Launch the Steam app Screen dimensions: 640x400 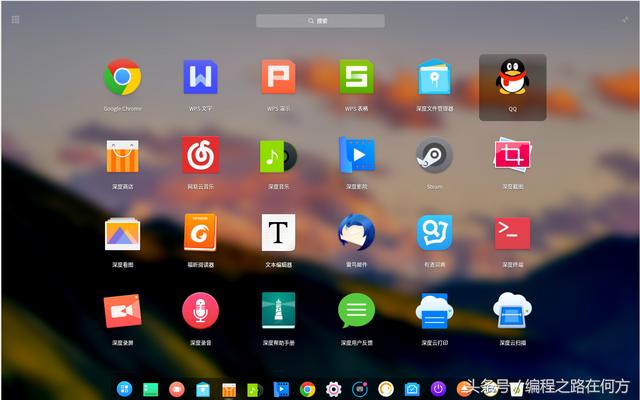point(434,155)
